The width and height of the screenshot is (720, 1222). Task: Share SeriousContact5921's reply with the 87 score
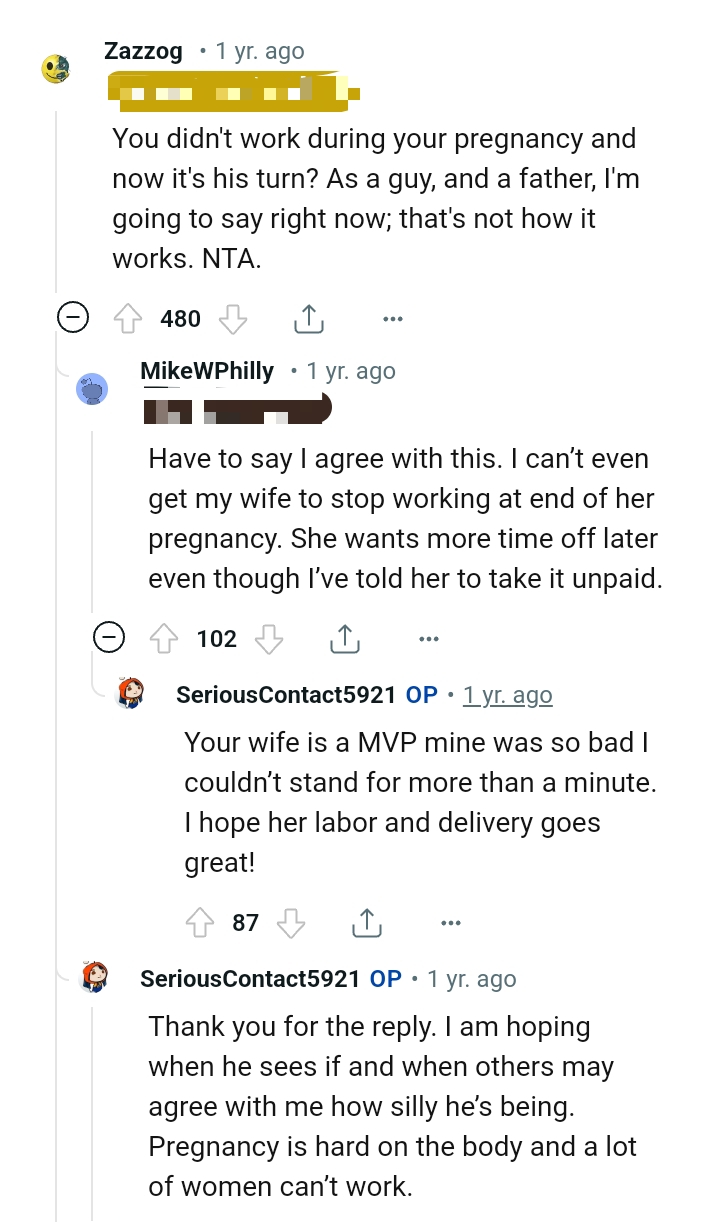tap(367, 921)
